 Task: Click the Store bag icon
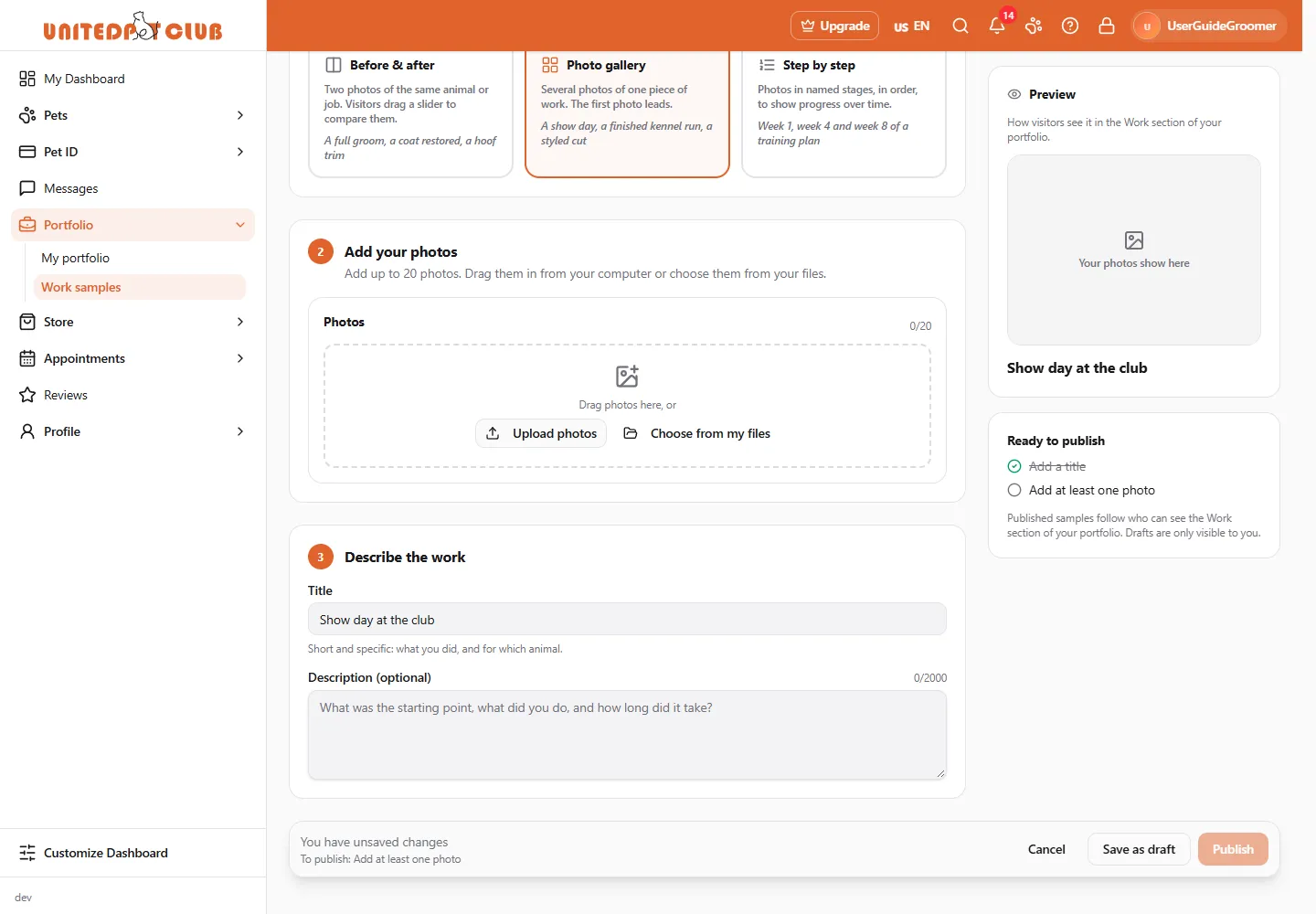coord(27,322)
